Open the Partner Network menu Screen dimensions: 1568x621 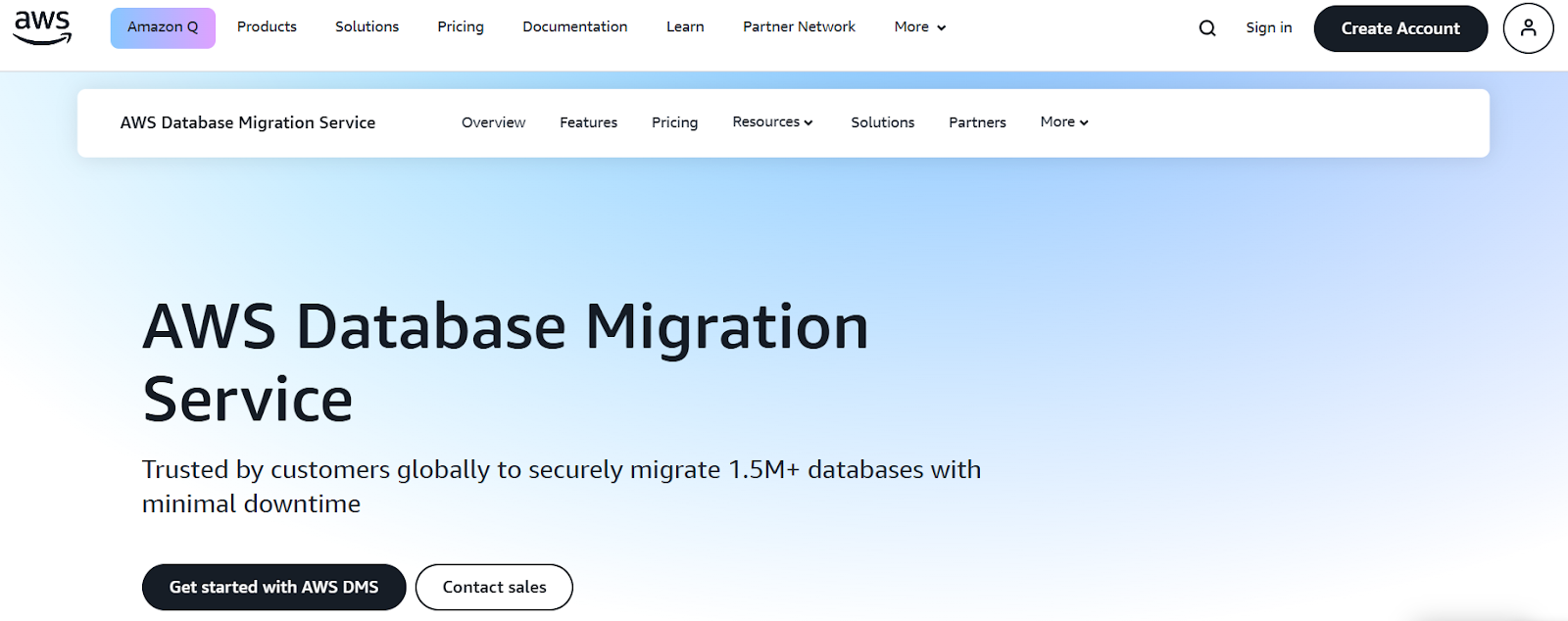pyautogui.click(x=799, y=27)
